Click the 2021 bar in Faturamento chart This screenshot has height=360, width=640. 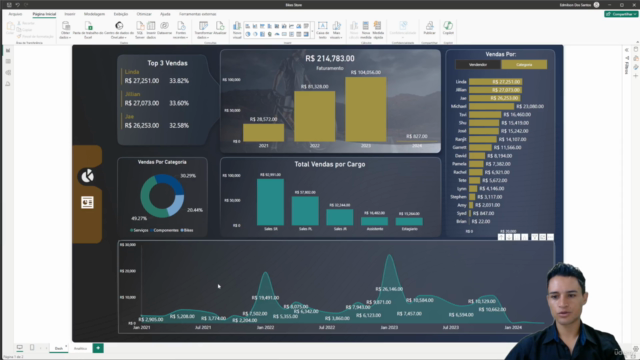[263, 133]
